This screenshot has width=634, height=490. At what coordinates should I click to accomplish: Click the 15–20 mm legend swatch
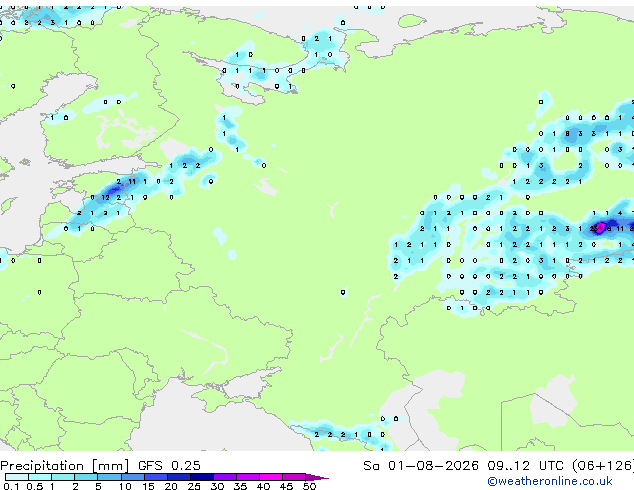click(155, 477)
